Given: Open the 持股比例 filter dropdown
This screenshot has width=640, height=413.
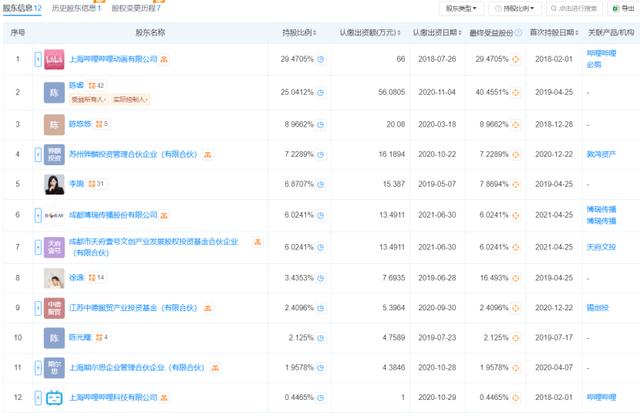Looking at the screenshot, I should [515, 8].
